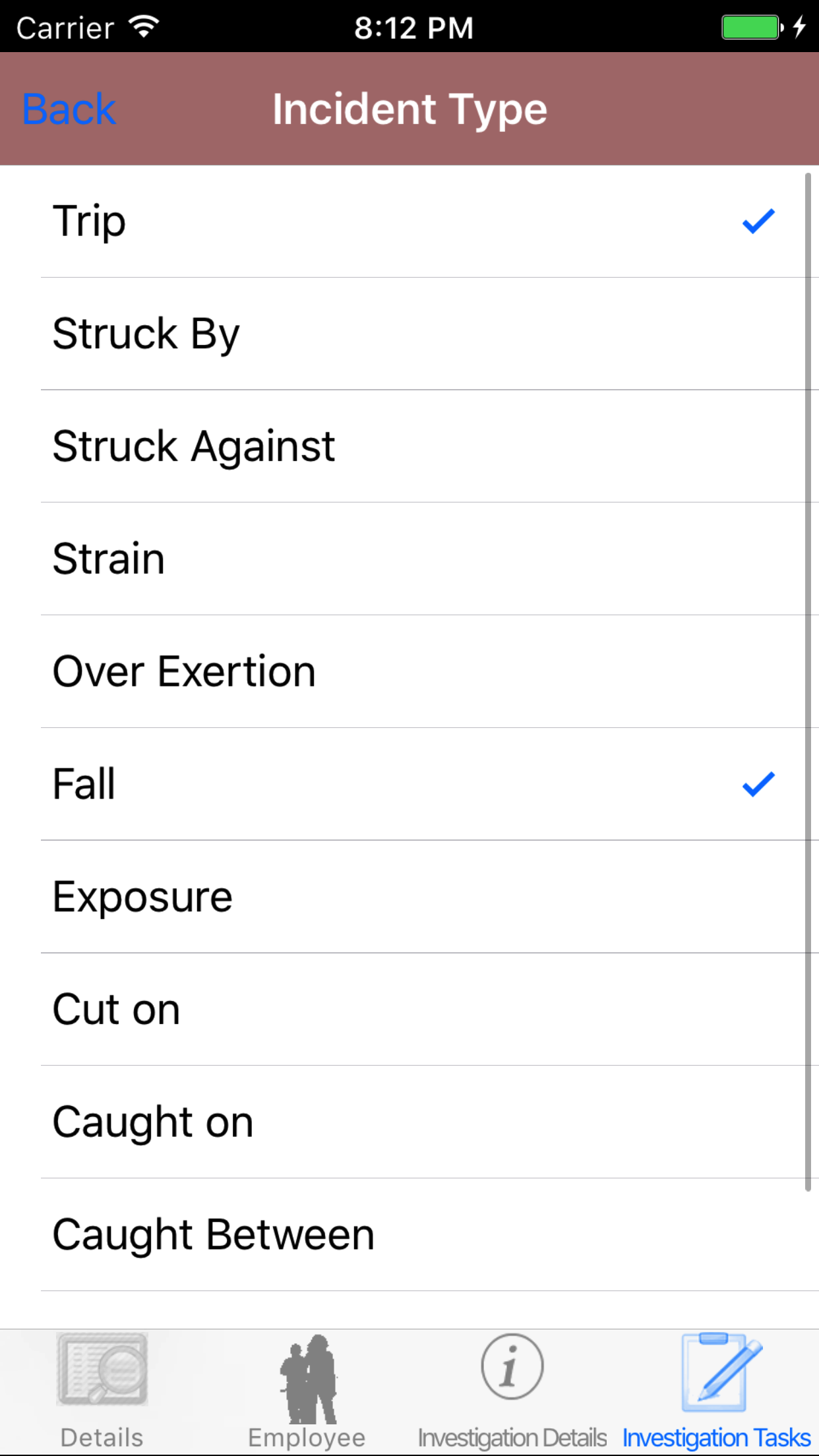Open the Investigation Details tab label
Screen dimensions: 819x1456
tap(512, 1438)
